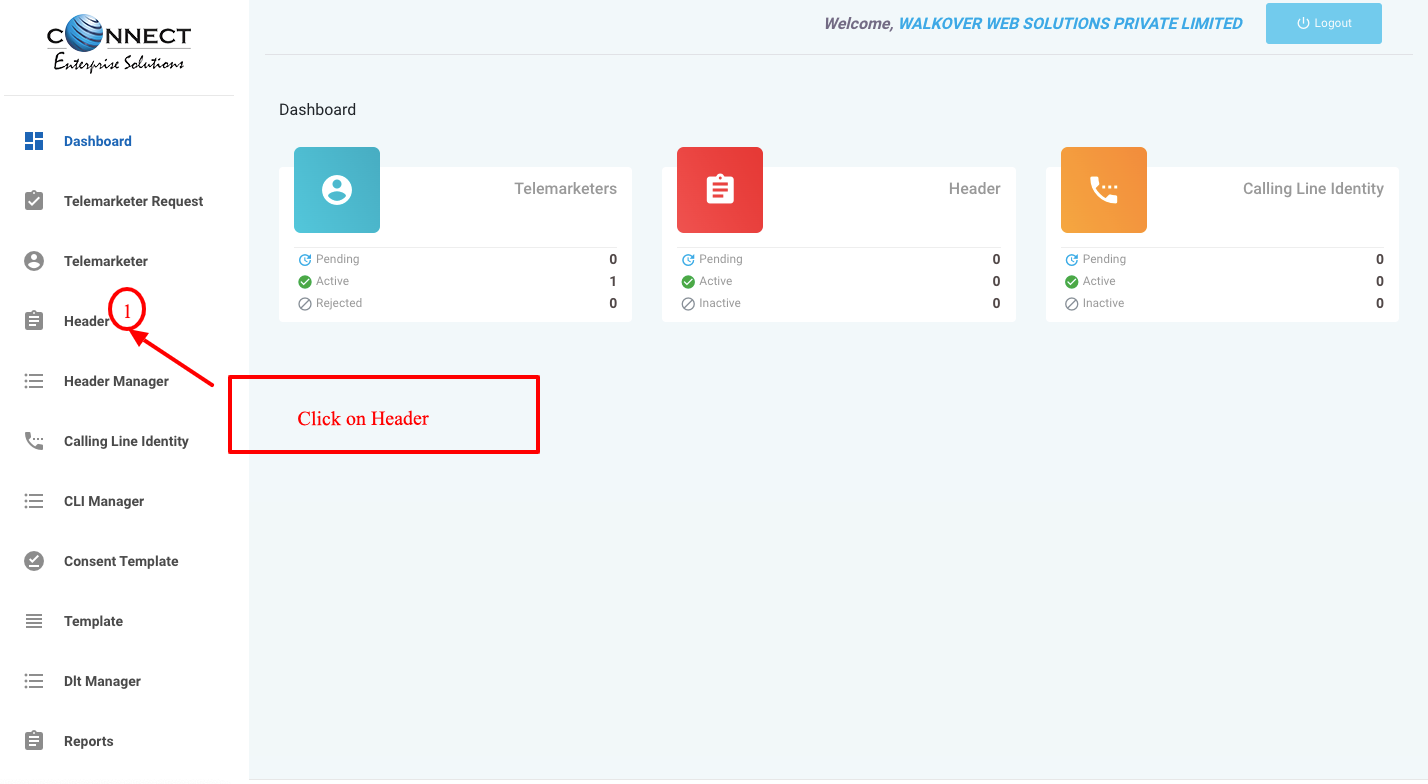Click the Consent Template checkmark icon

coord(34,561)
